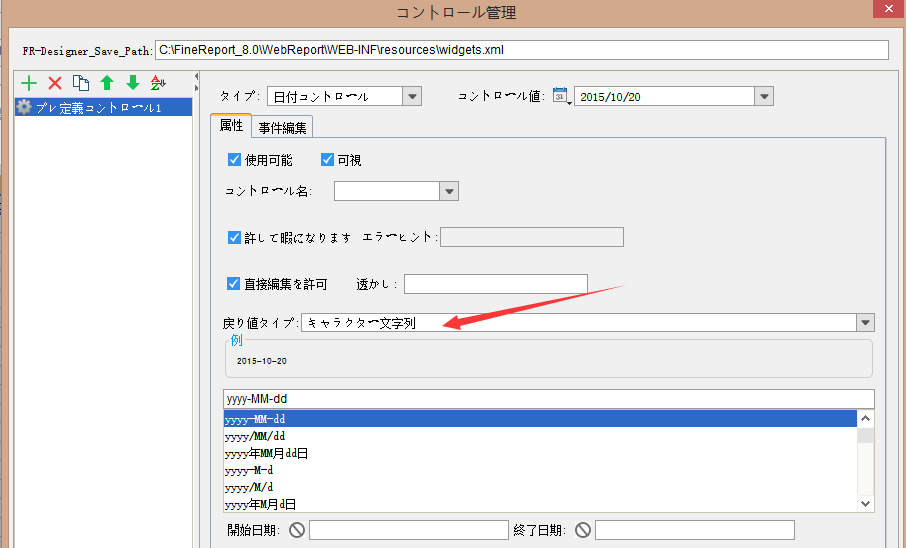
Task: Click the panel collapse arrows on divider
Action: 196,82
